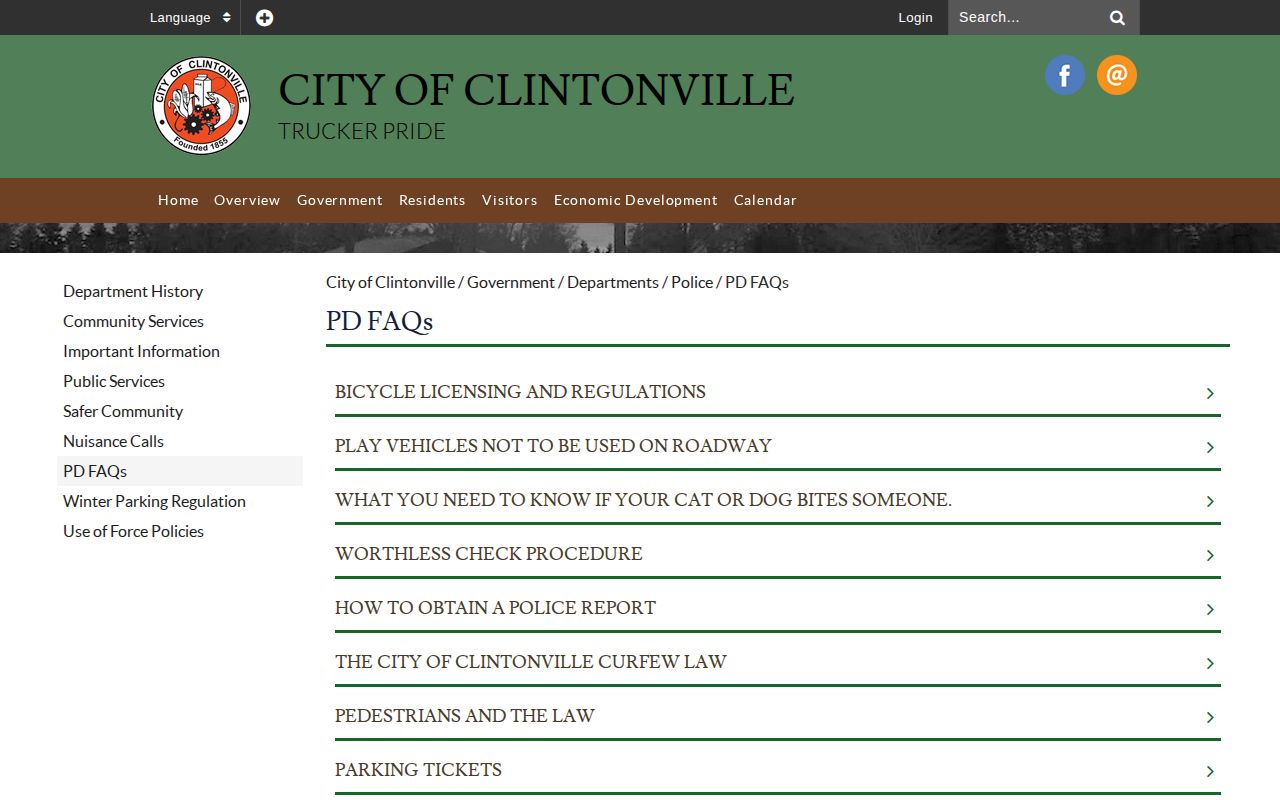The width and height of the screenshot is (1280, 800).
Task: Expand the cat or dog bites FAQ
Action: pyautogui.click(x=778, y=500)
